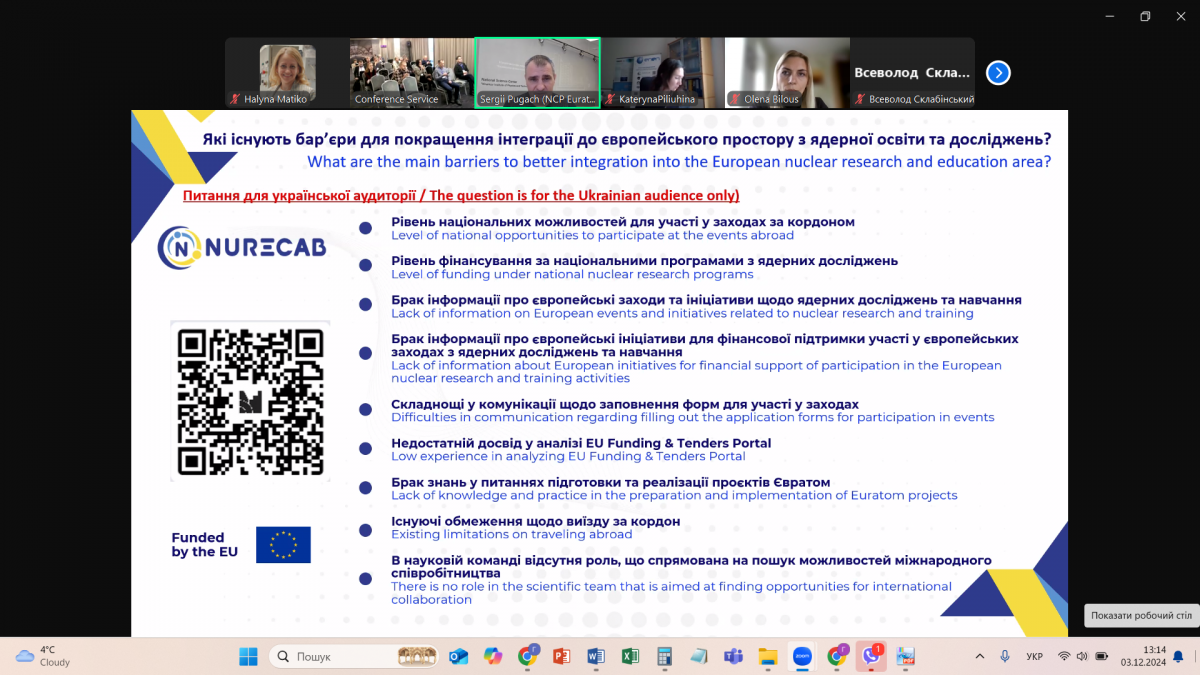1200x675 pixels.
Task: Open File Explorer from the taskbar
Action: (x=768, y=657)
